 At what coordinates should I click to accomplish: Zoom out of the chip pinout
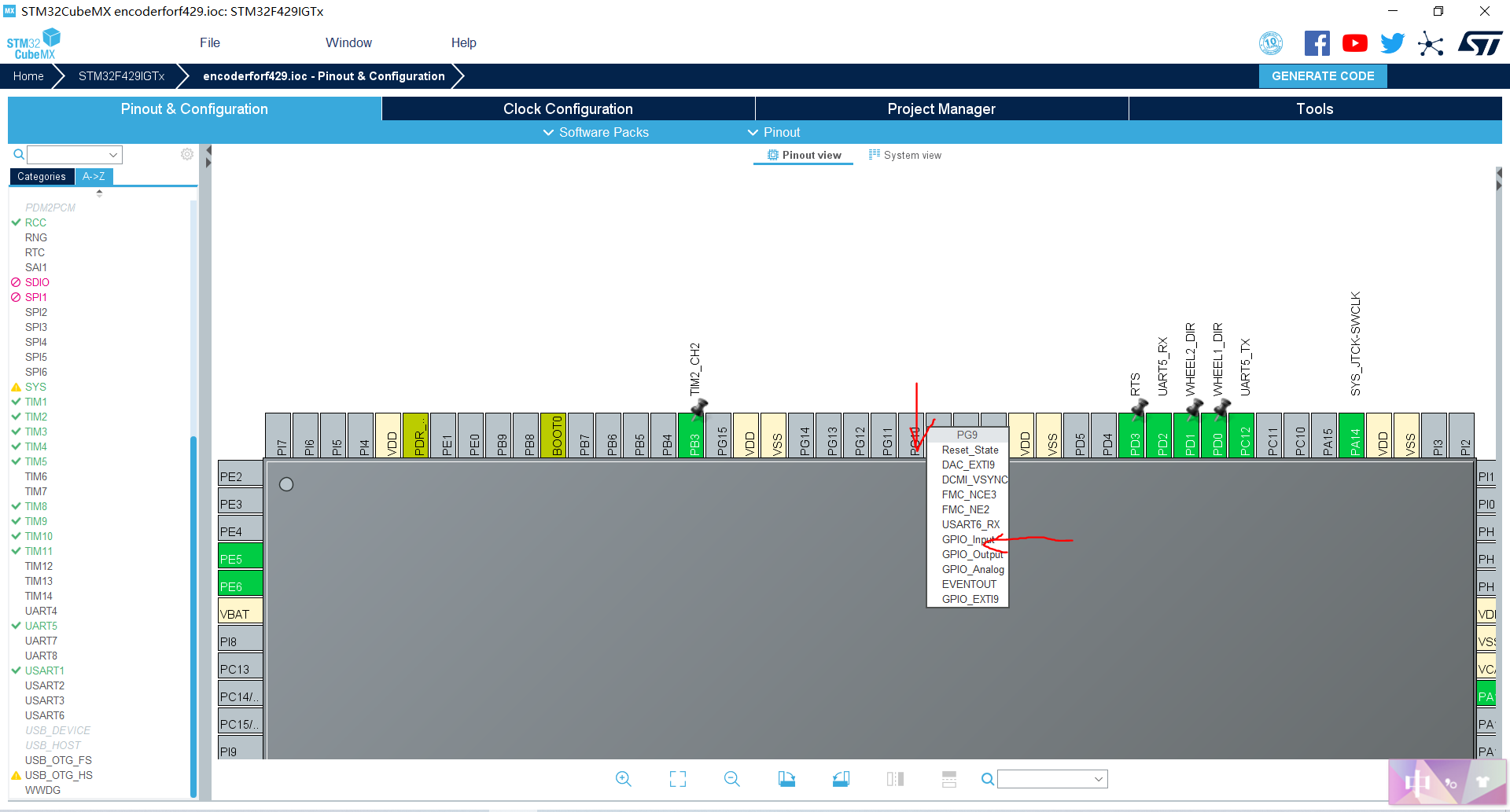pos(731,779)
